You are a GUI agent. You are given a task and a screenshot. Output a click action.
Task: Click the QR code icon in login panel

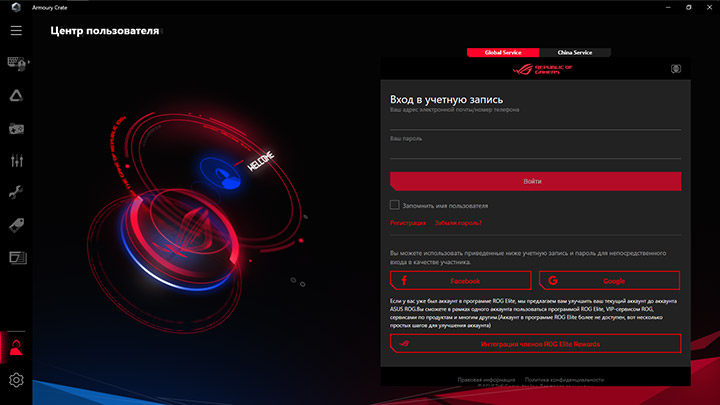675,68
